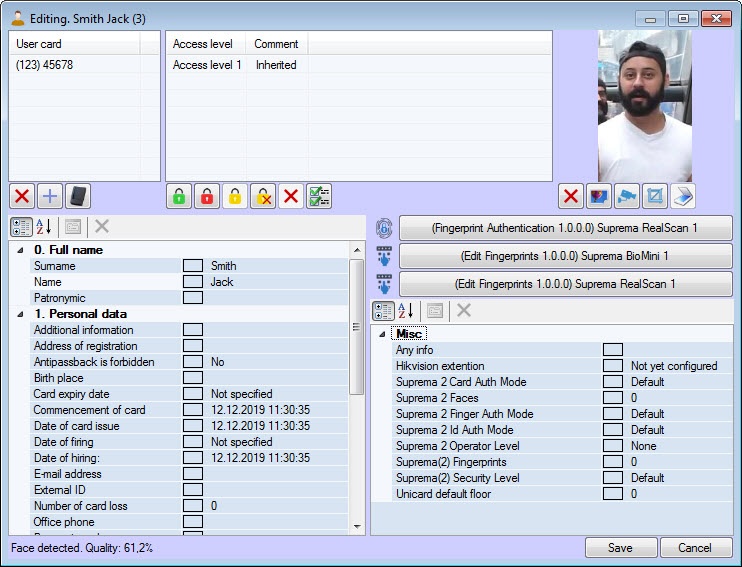Click the Save button
742x567 pixels.
pos(620,548)
